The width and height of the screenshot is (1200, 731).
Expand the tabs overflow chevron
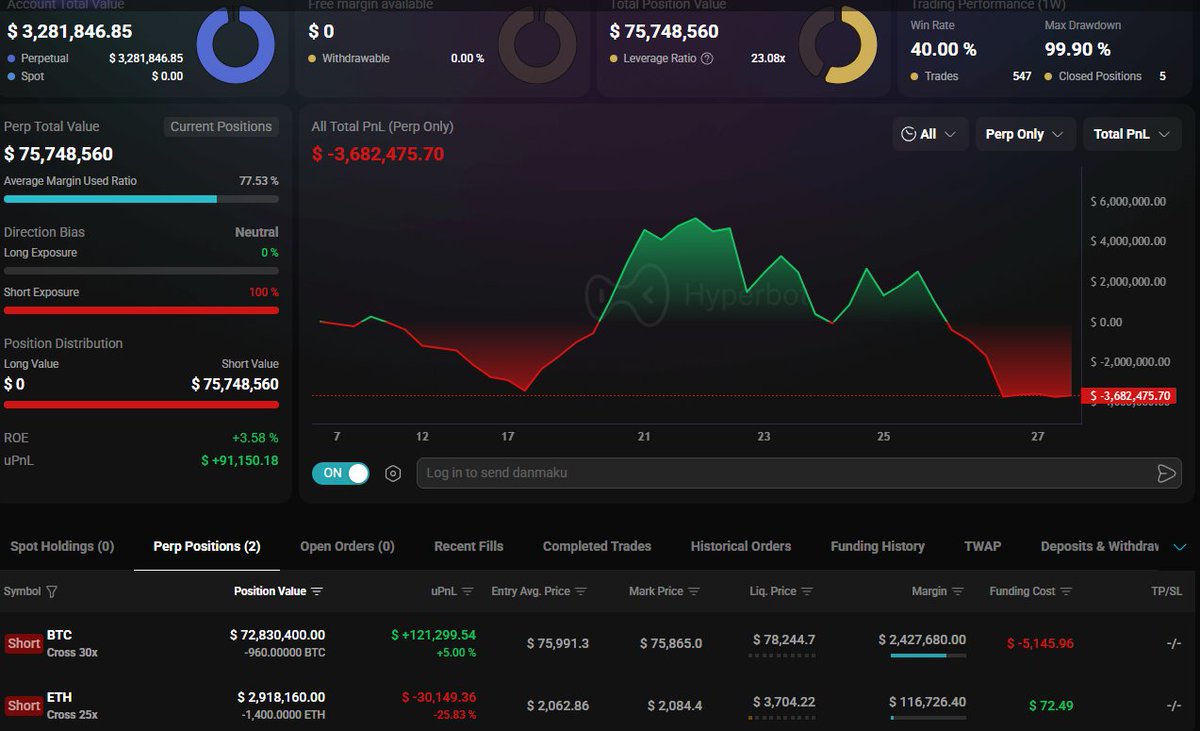pos(1179,547)
